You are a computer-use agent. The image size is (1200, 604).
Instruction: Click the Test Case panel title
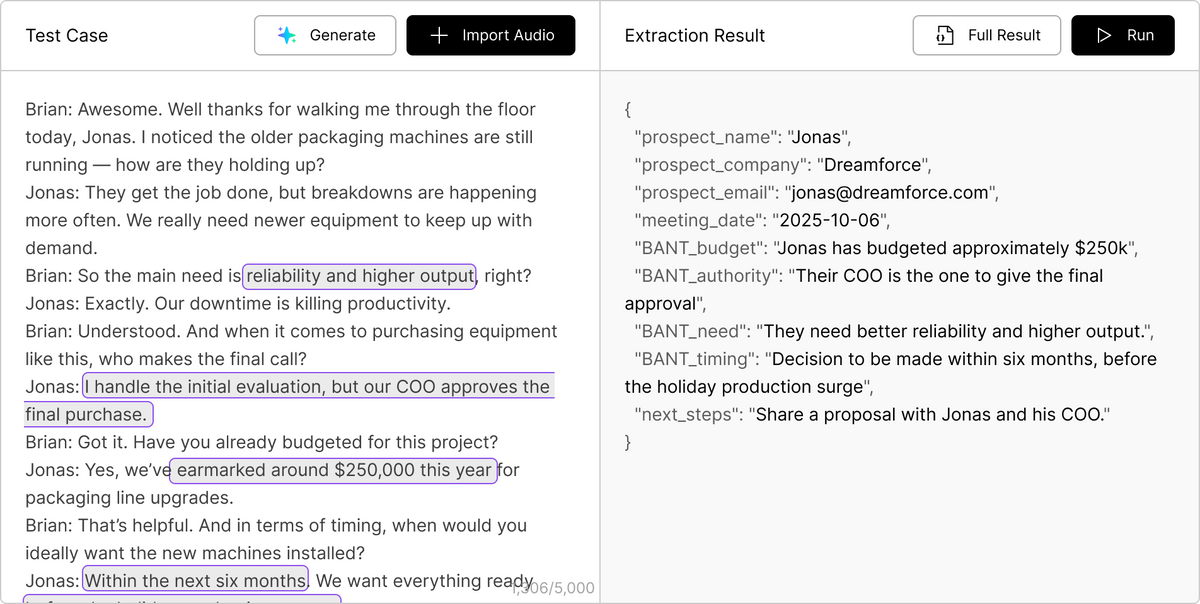(x=67, y=34)
